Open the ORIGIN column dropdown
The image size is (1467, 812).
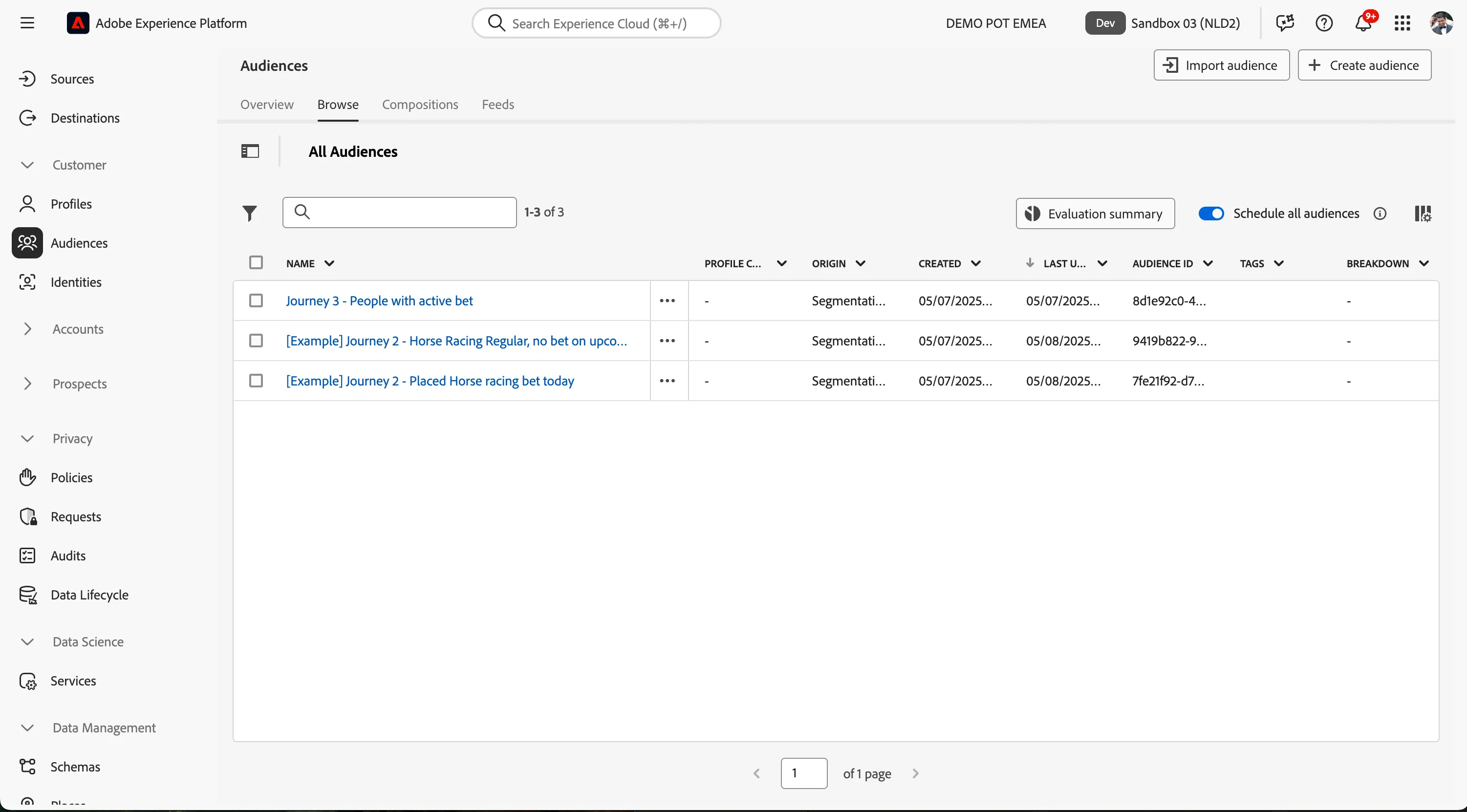[x=861, y=264]
